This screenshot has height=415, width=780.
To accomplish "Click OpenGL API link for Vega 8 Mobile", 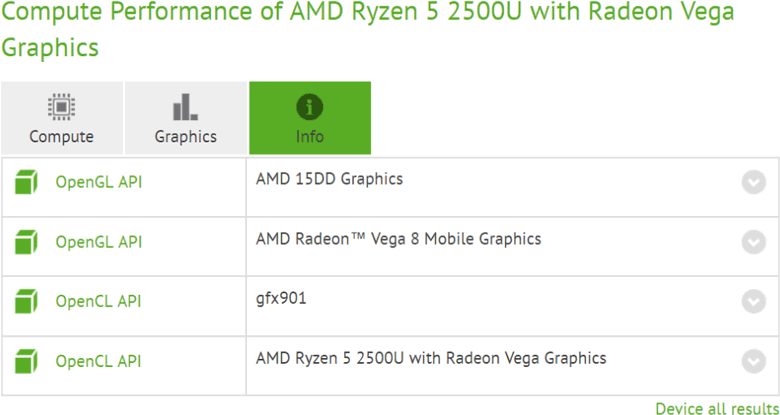I will (98, 242).
